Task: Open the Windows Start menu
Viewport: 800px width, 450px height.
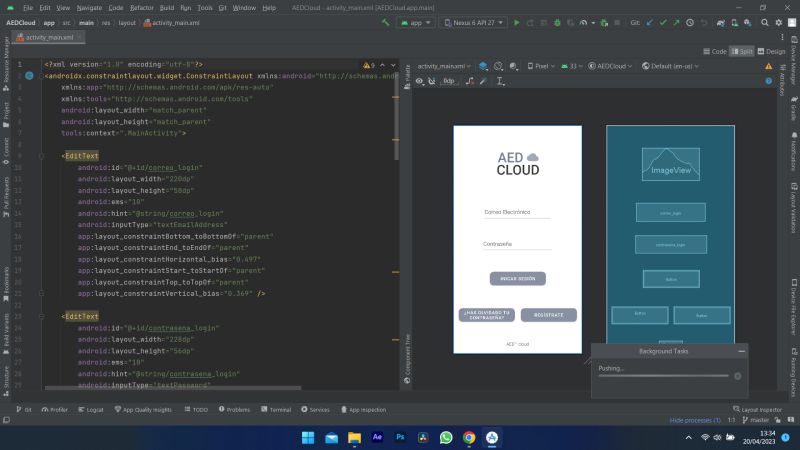Action: click(308, 437)
